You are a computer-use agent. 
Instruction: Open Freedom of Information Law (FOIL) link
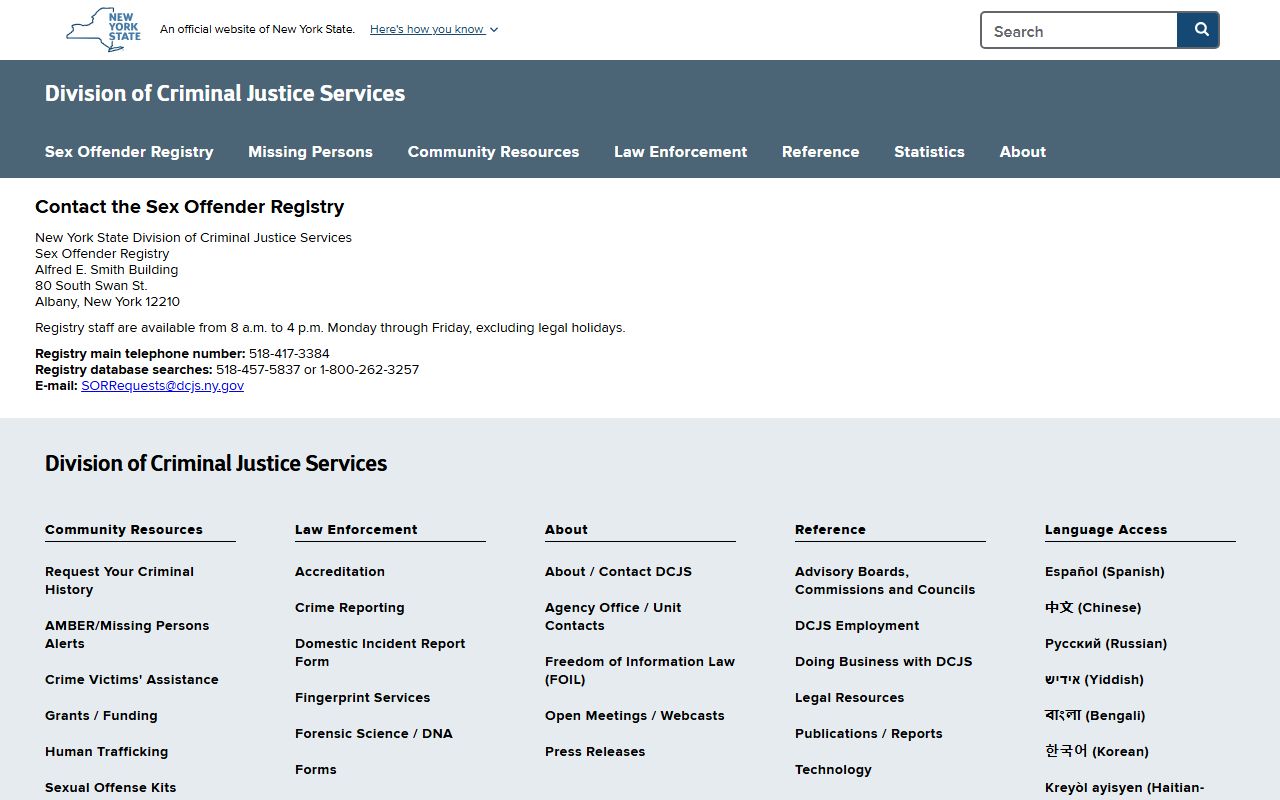tap(640, 670)
